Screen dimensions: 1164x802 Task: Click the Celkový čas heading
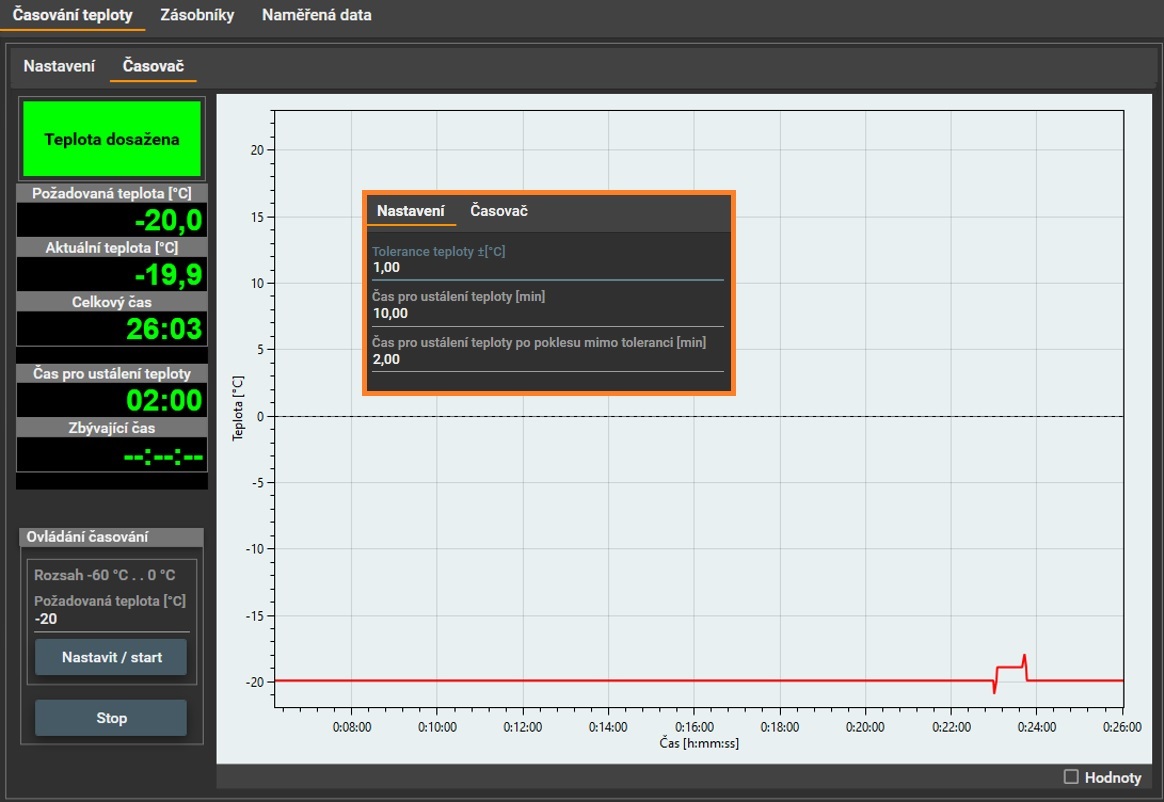(x=112, y=302)
